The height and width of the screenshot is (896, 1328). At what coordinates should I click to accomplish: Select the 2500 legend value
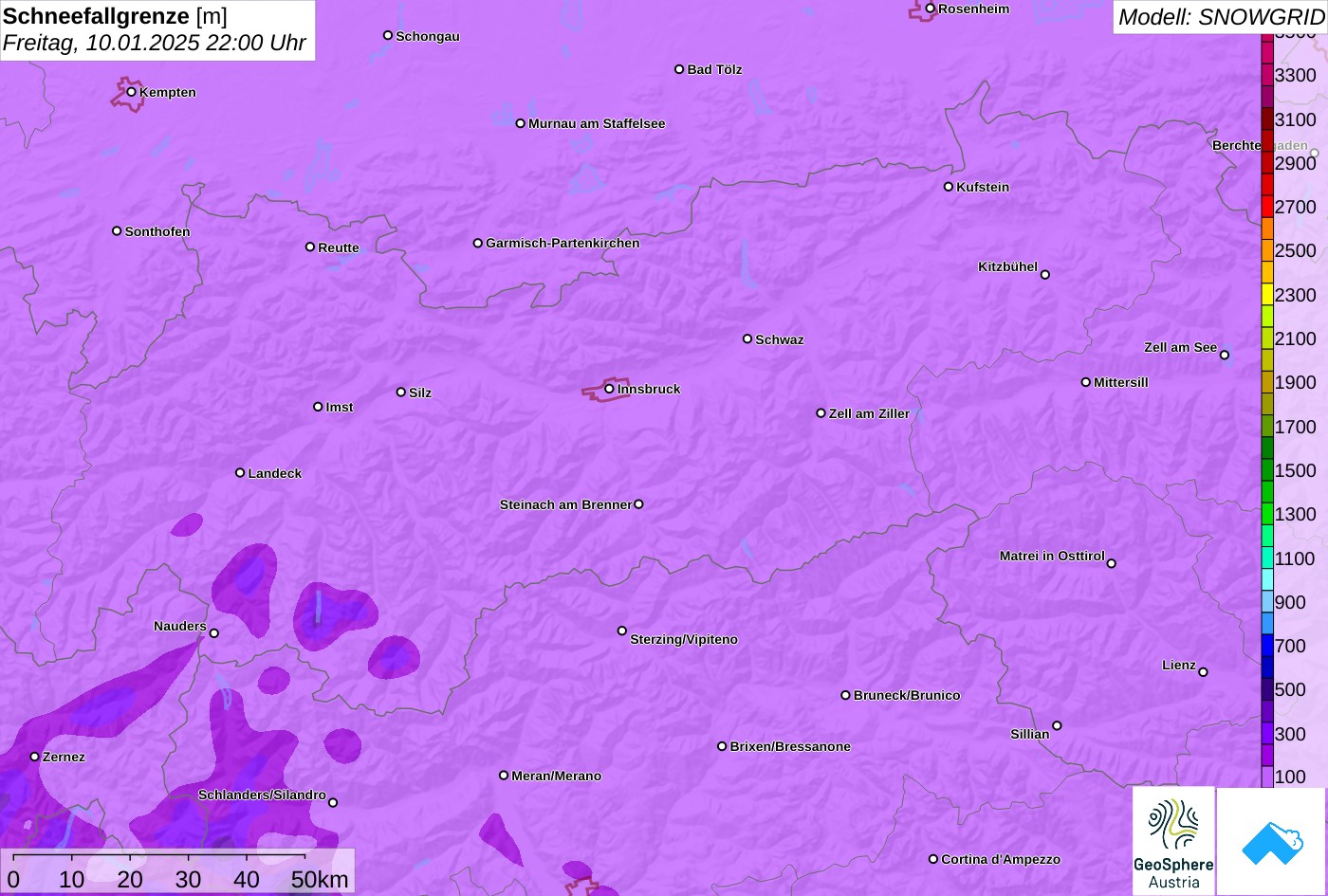pos(1296,250)
